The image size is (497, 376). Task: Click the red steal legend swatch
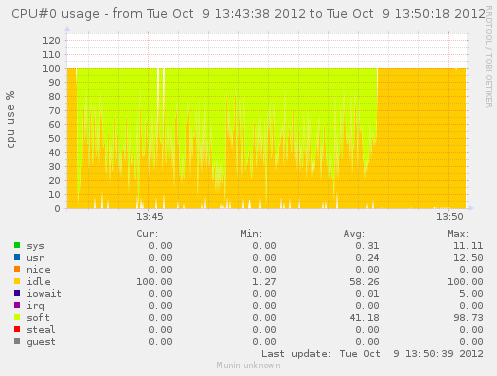point(17,329)
